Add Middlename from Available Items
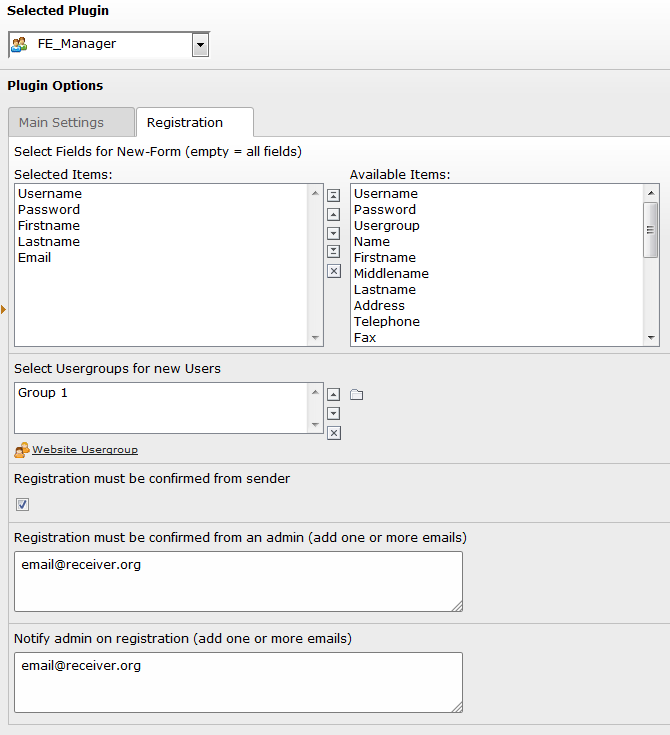 click(x=391, y=274)
